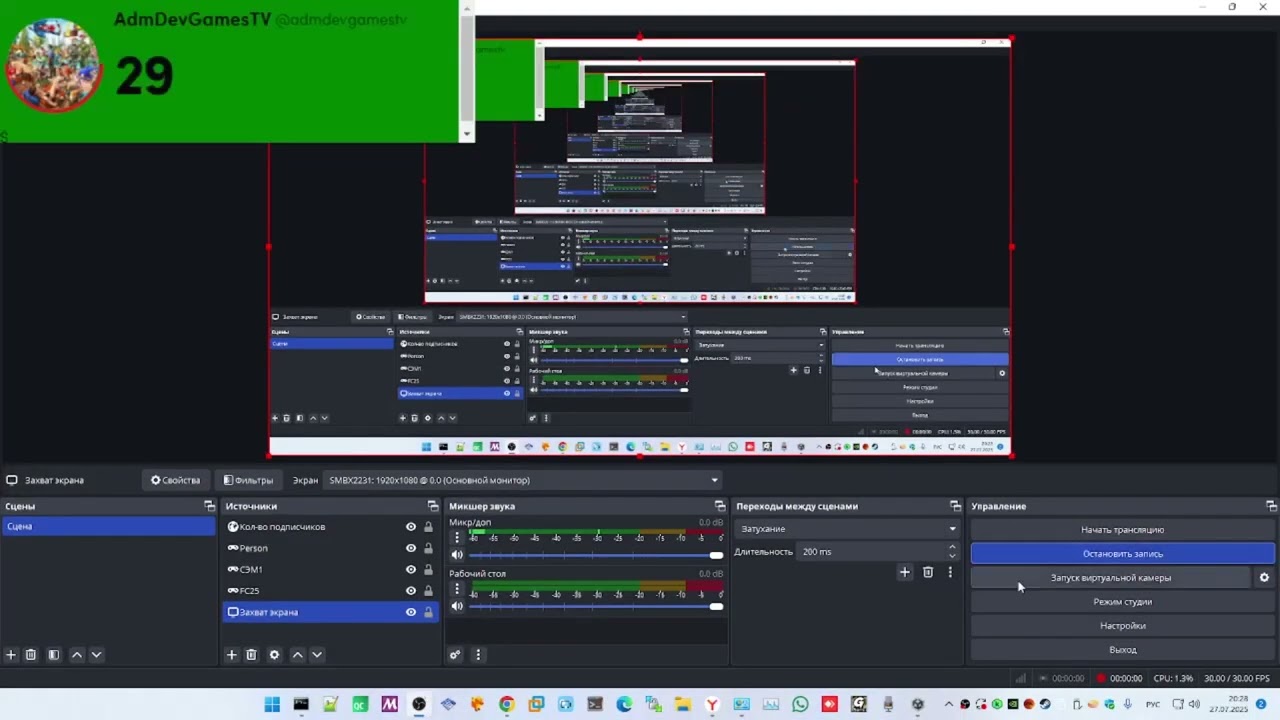Open the Затухание transition dropdown
This screenshot has width=1280, height=720.
847,529
